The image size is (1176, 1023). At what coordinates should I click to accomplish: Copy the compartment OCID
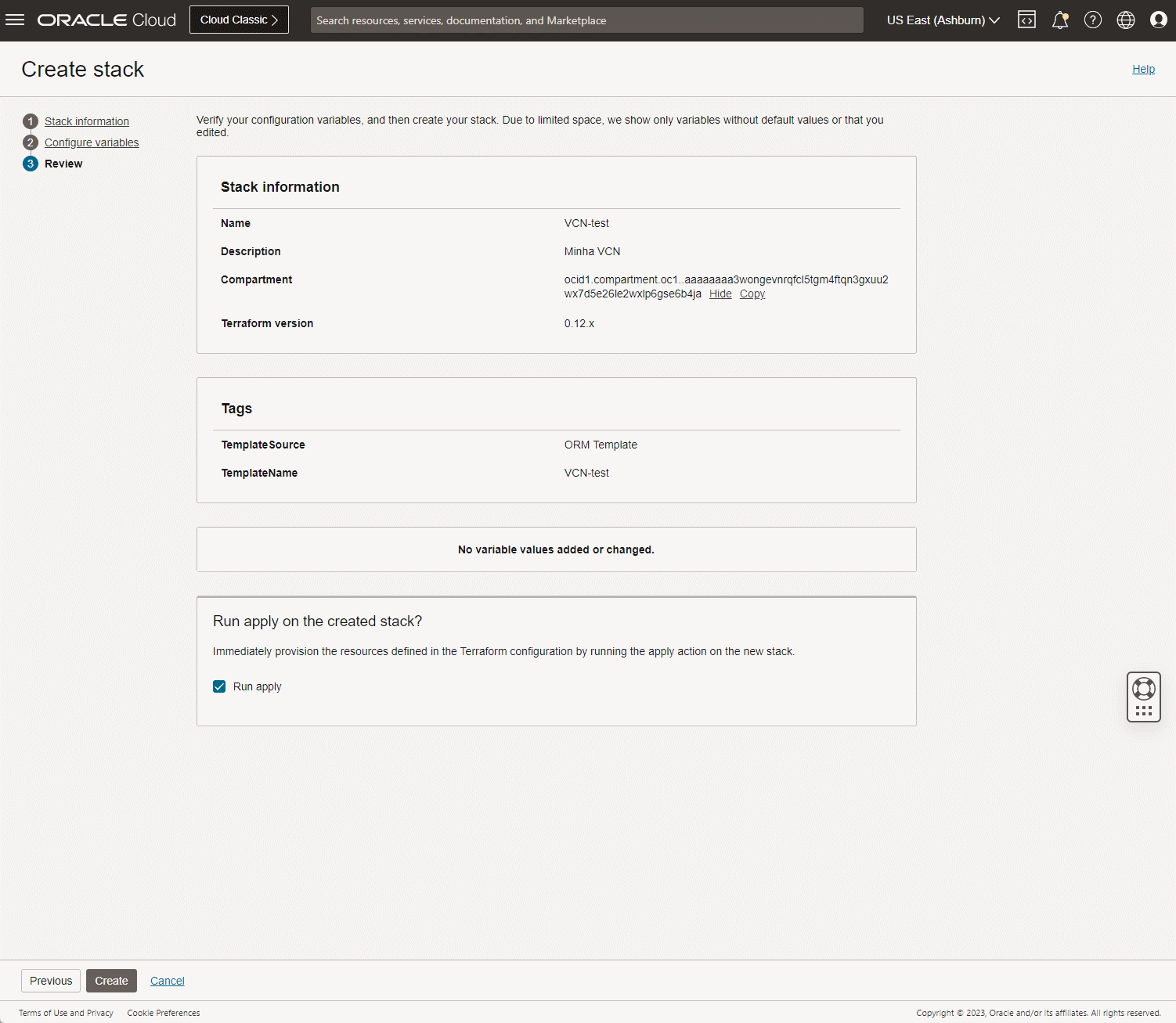pos(752,294)
